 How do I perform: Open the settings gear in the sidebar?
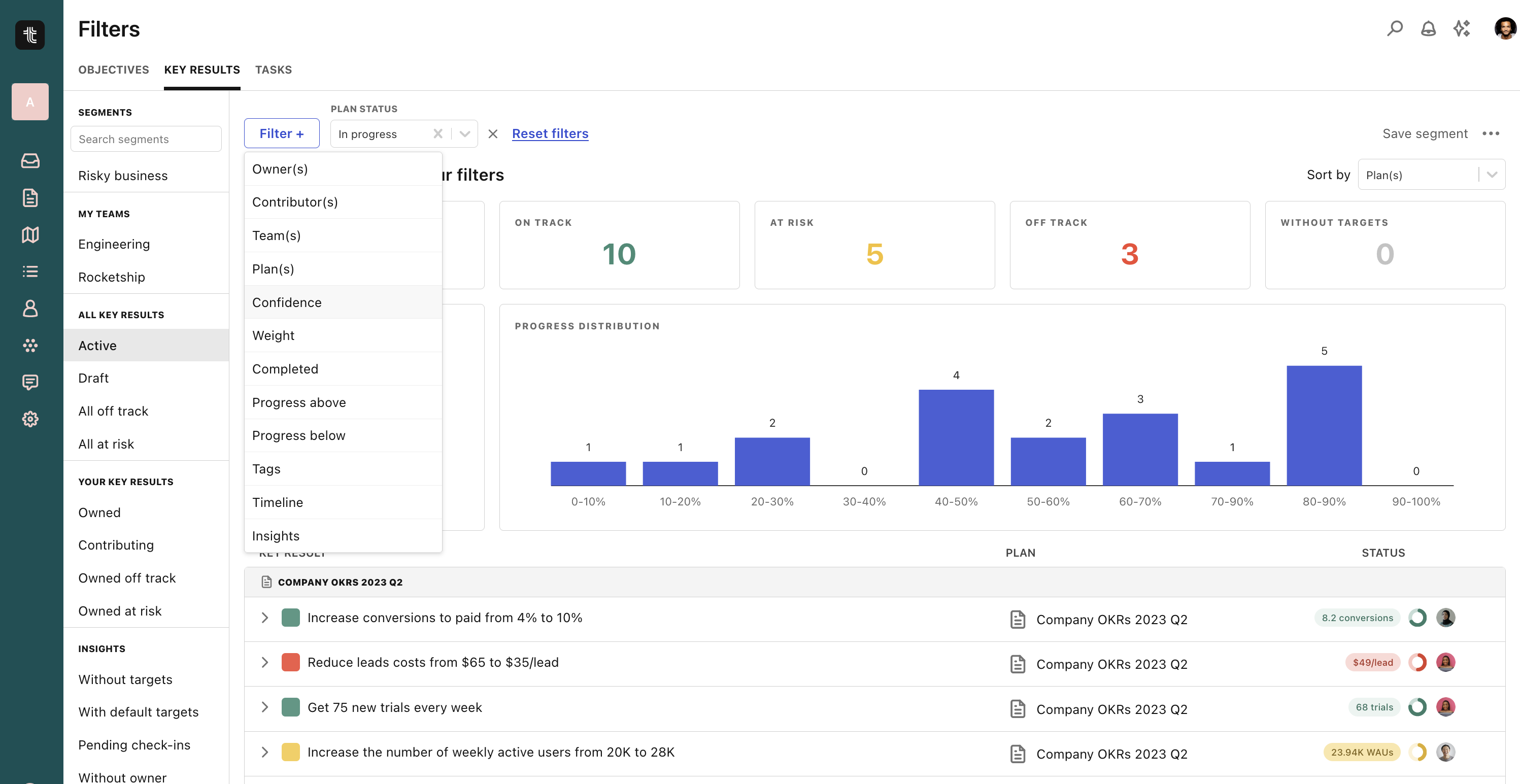coord(30,419)
